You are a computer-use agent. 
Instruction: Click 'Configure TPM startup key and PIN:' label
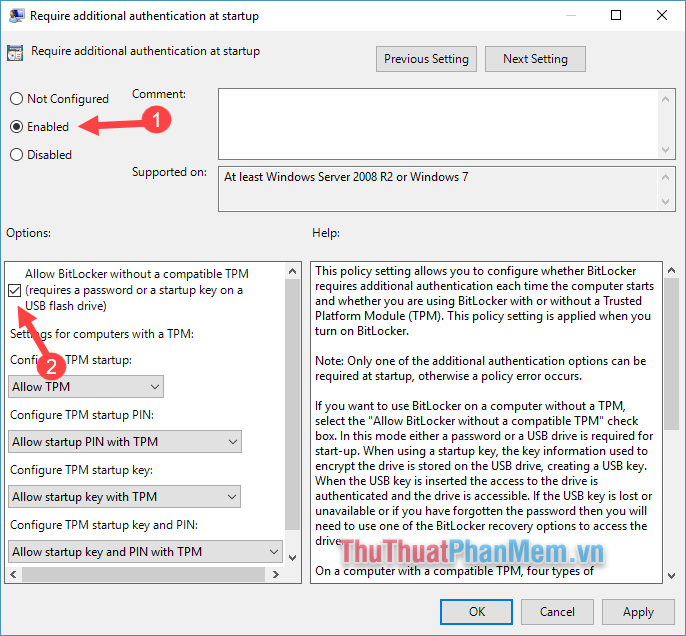click(104, 525)
